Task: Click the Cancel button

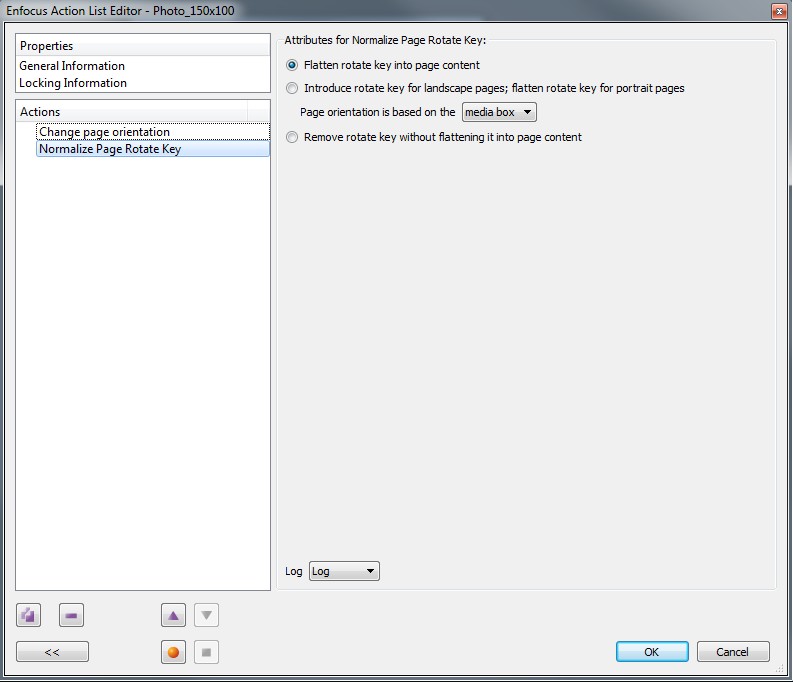Action: (x=733, y=652)
